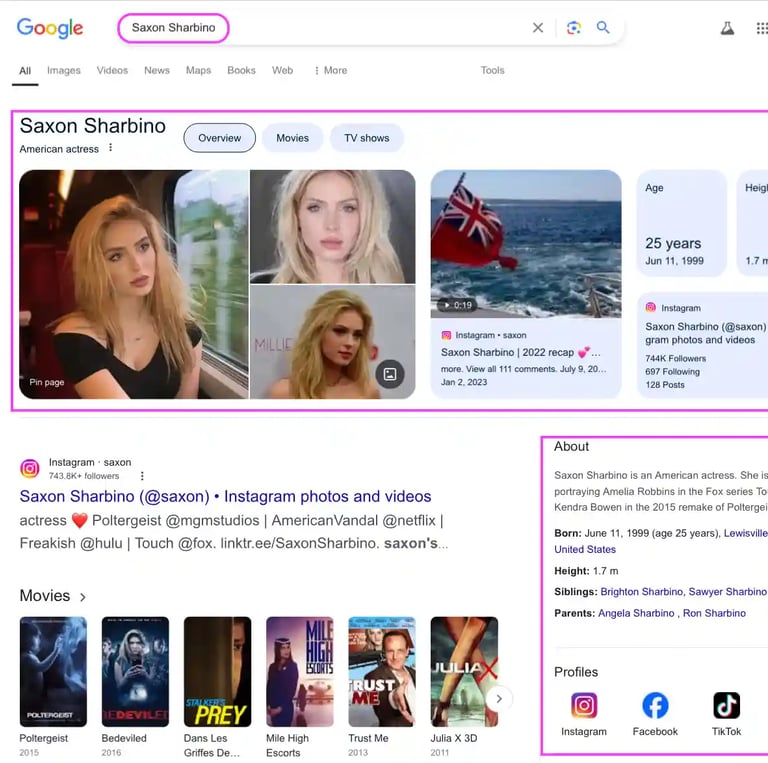The image size is (768, 763).
Task: Click the 'Jan 2, 2023' date text
Action: click(x=464, y=382)
